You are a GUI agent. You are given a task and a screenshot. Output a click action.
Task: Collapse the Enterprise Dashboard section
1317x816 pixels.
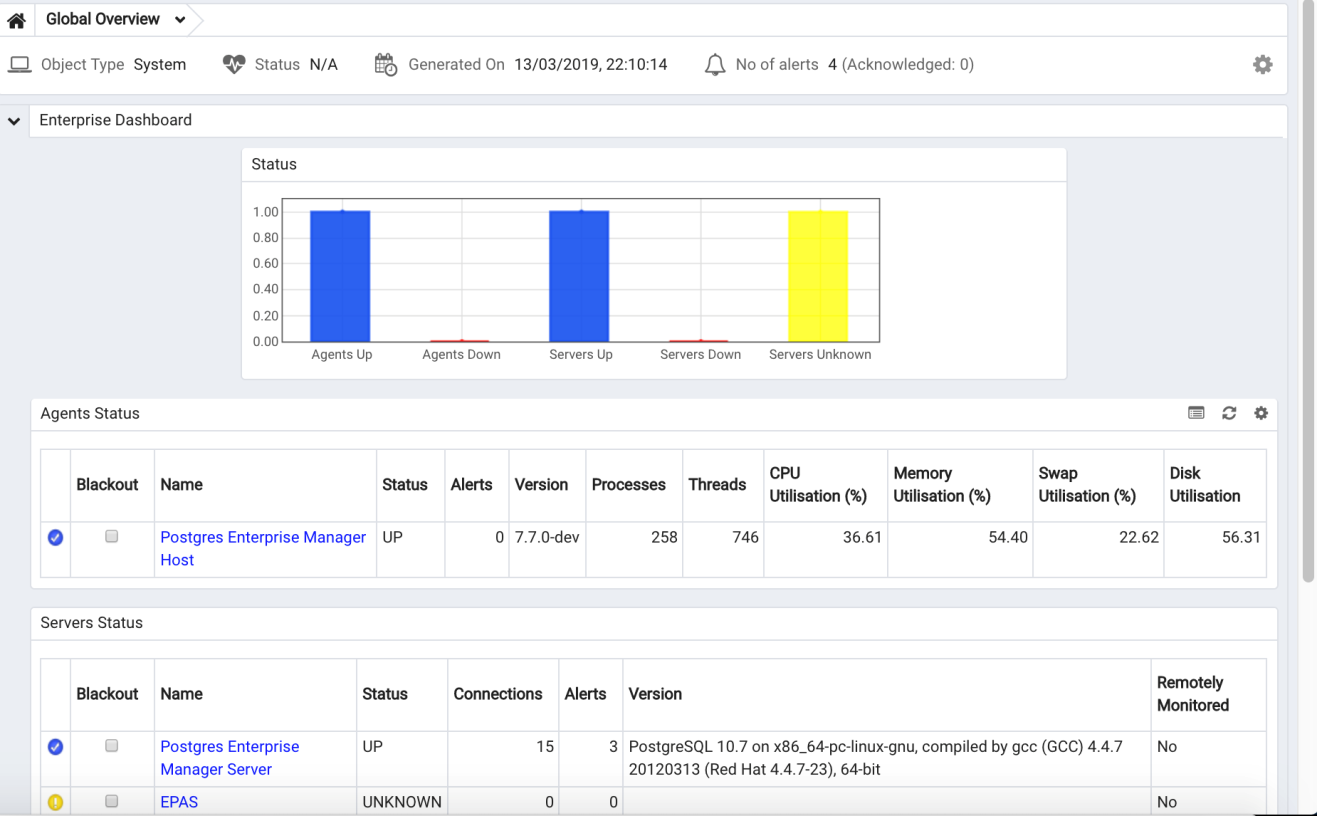[x=14, y=121]
